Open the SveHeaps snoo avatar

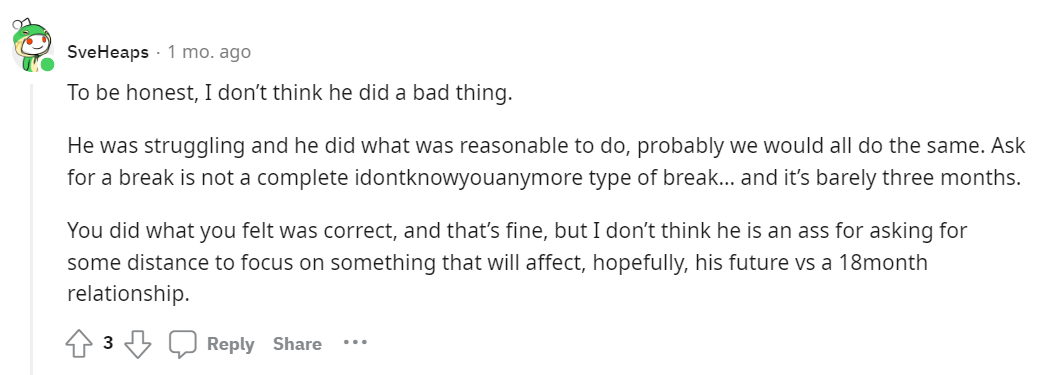point(32,46)
